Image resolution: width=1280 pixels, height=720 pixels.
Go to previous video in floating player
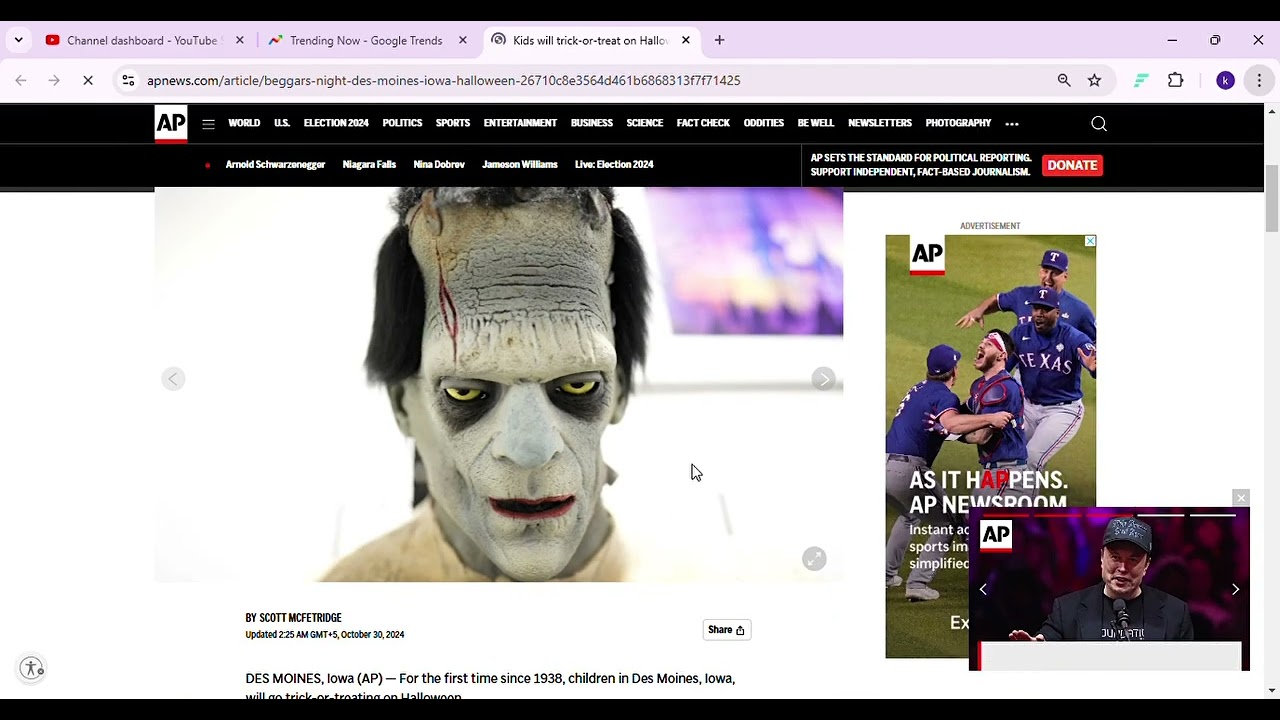983,589
